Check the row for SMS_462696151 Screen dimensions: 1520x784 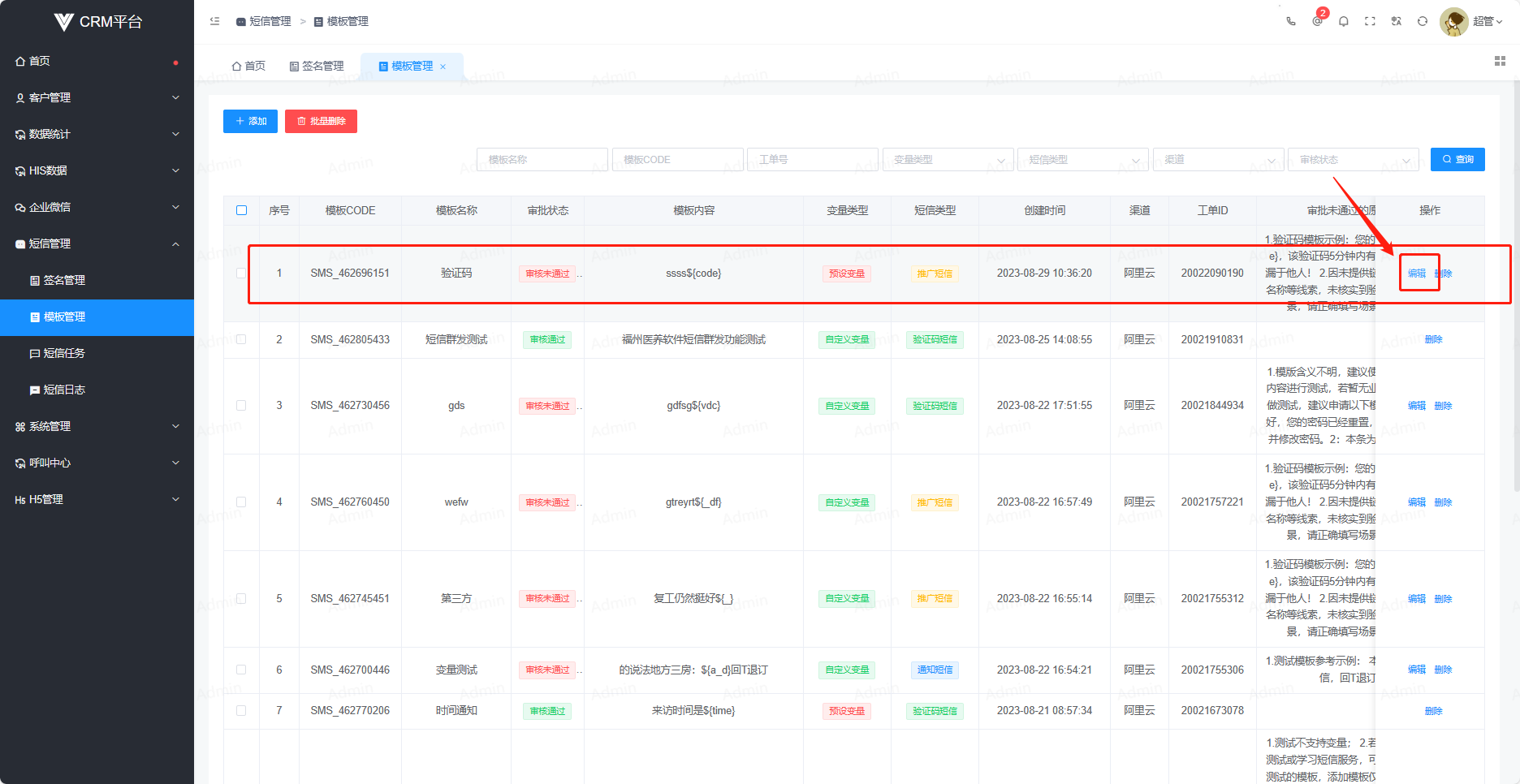click(x=241, y=274)
